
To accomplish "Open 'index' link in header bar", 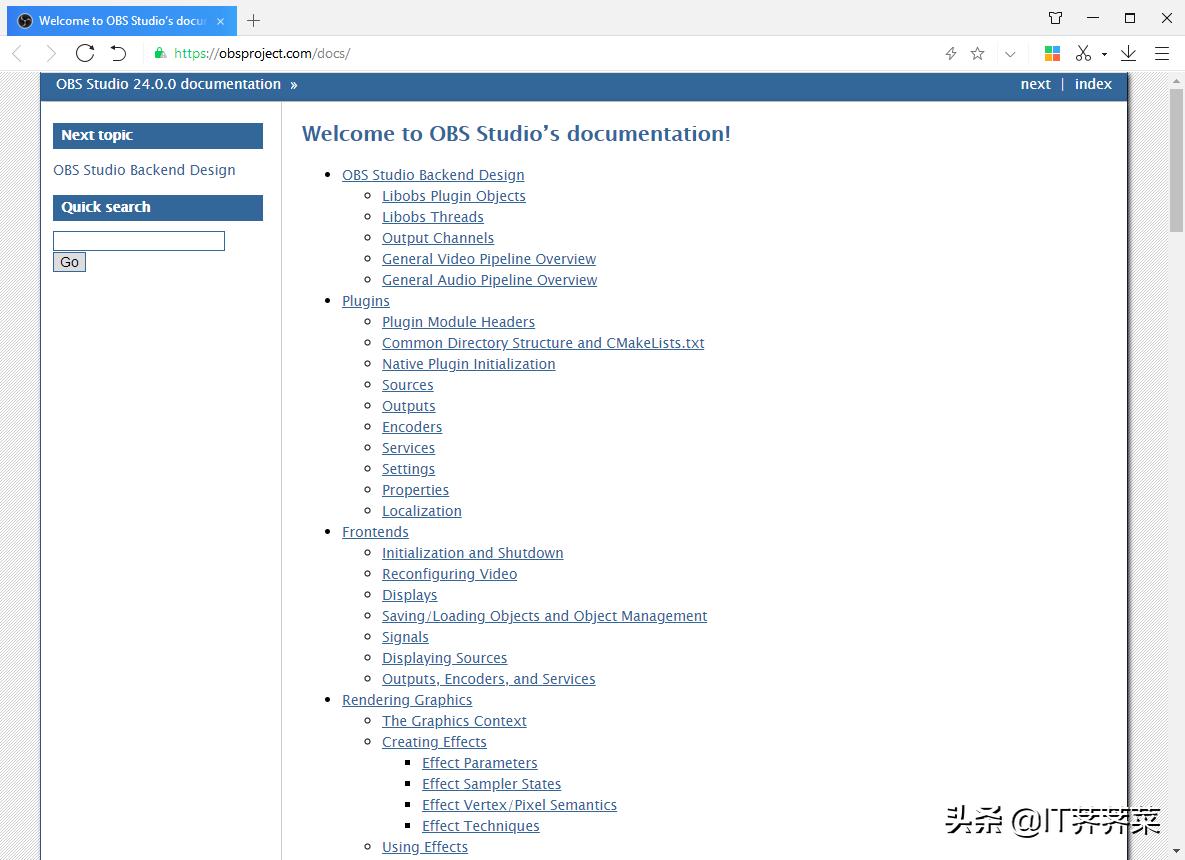I will 1093,84.
